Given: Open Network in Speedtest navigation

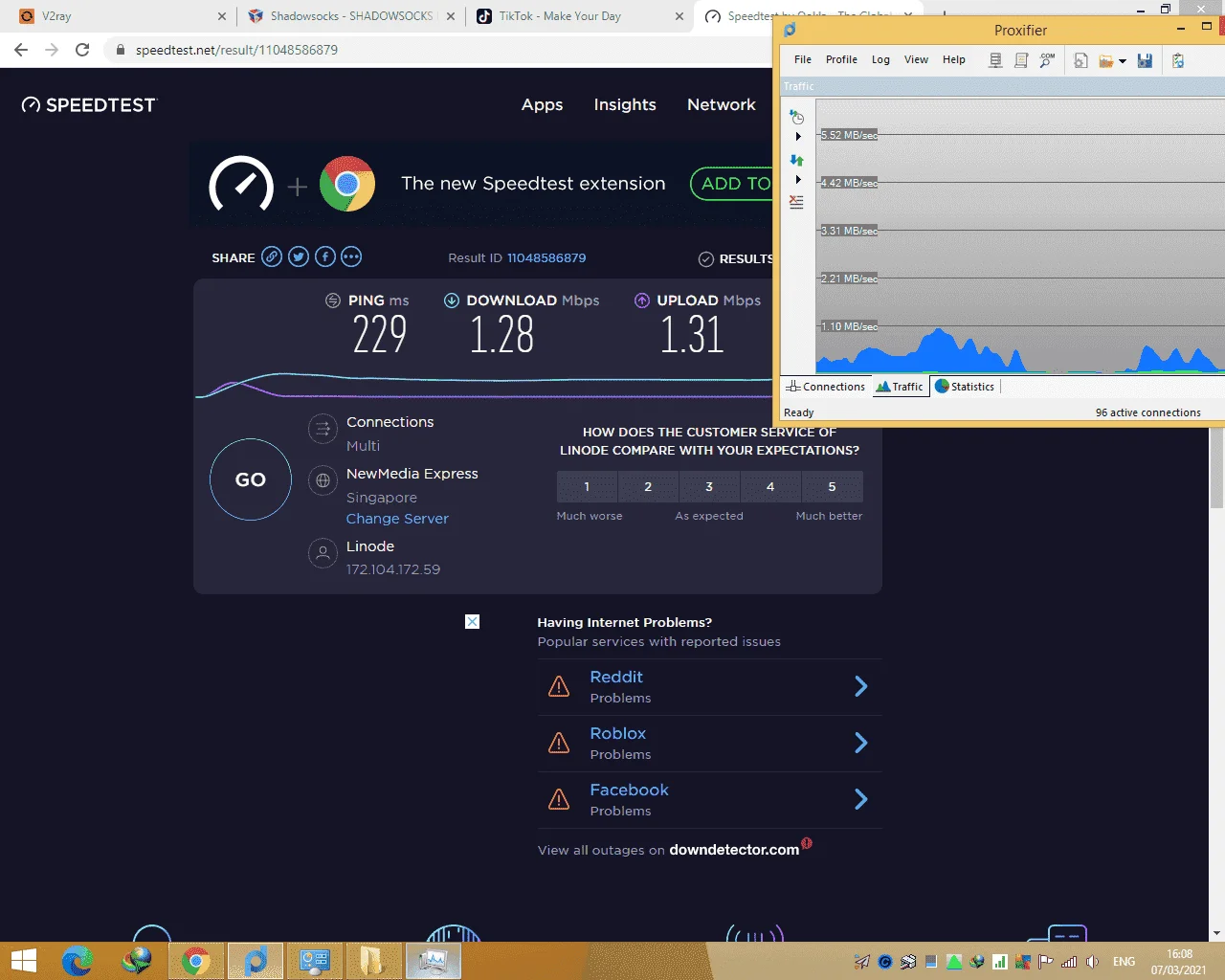Looking at the screenshot, I should click(x=722, y=105).
